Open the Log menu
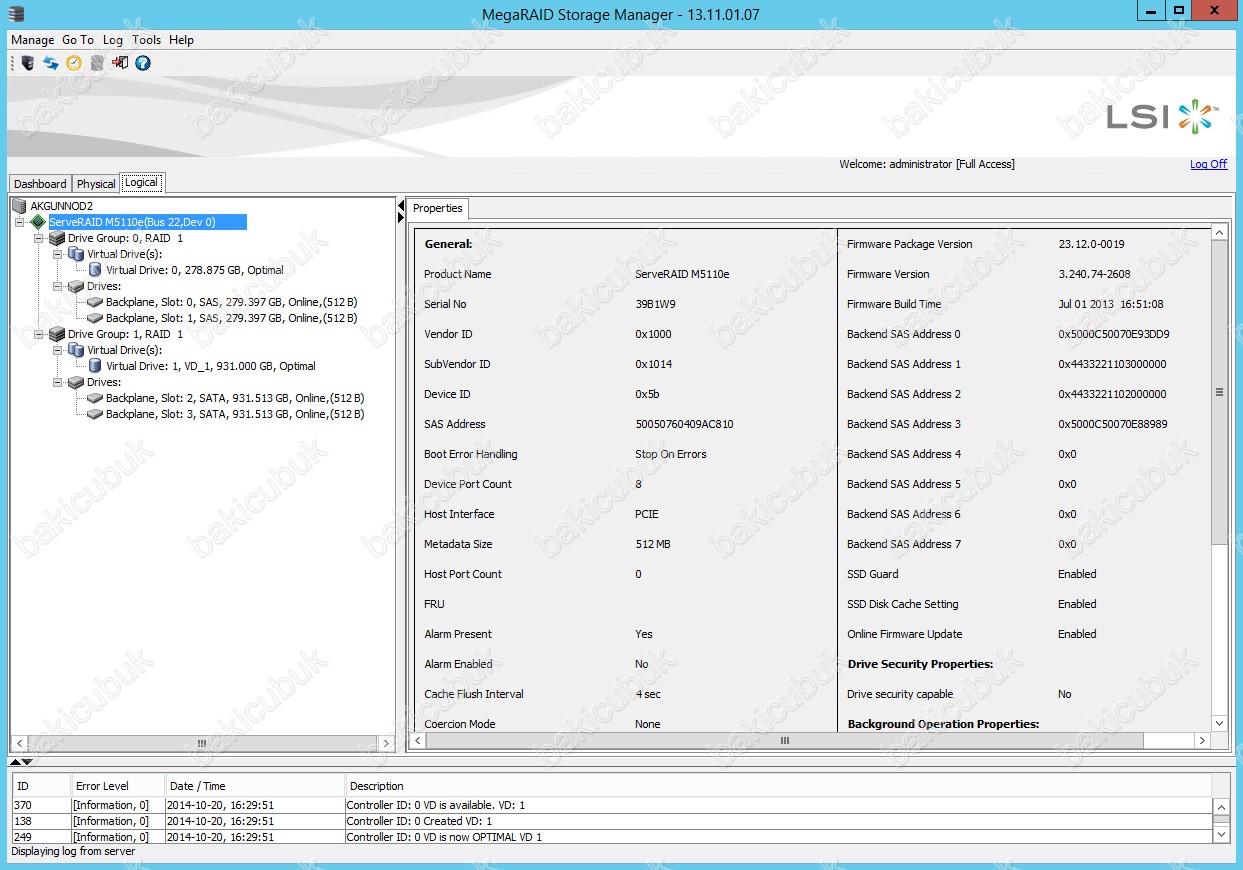Viewport: 1243px width, 870px height. click(113, 40)
